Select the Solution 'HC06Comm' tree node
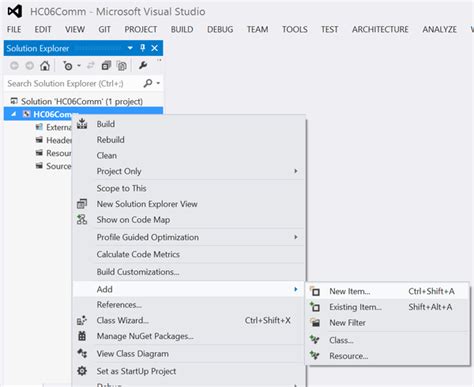This screenshot has width=474, height=387. click(x=83, y=101)
